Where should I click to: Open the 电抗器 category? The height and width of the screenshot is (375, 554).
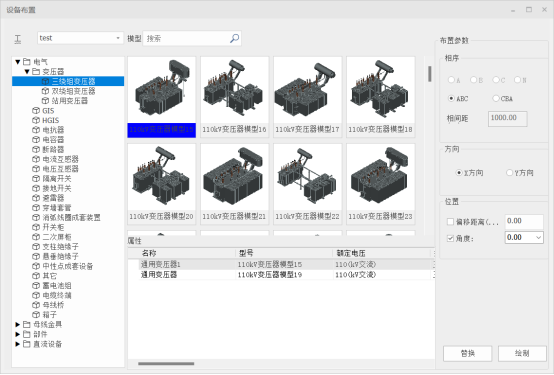pyautogui.click(x=48, y=130)
